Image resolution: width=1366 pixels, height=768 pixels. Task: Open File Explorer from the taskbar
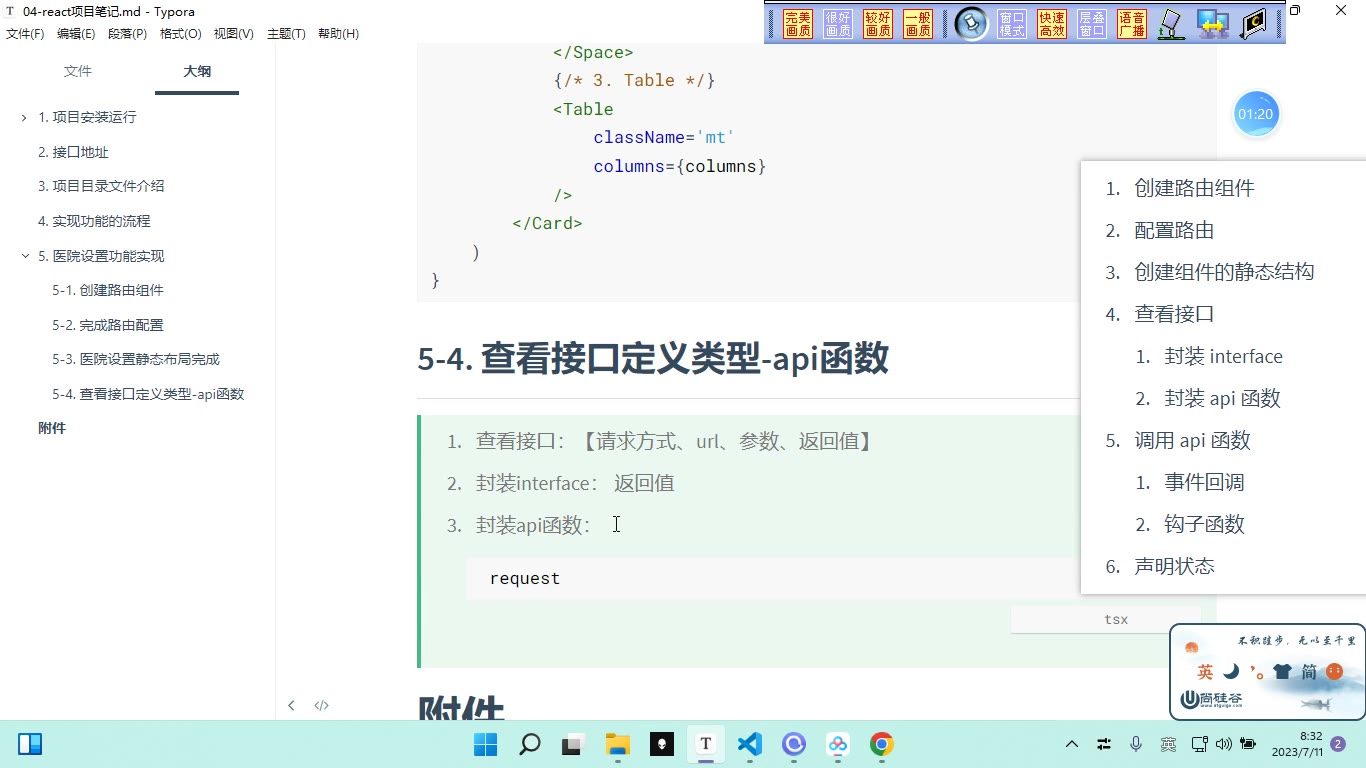(618, 744)
